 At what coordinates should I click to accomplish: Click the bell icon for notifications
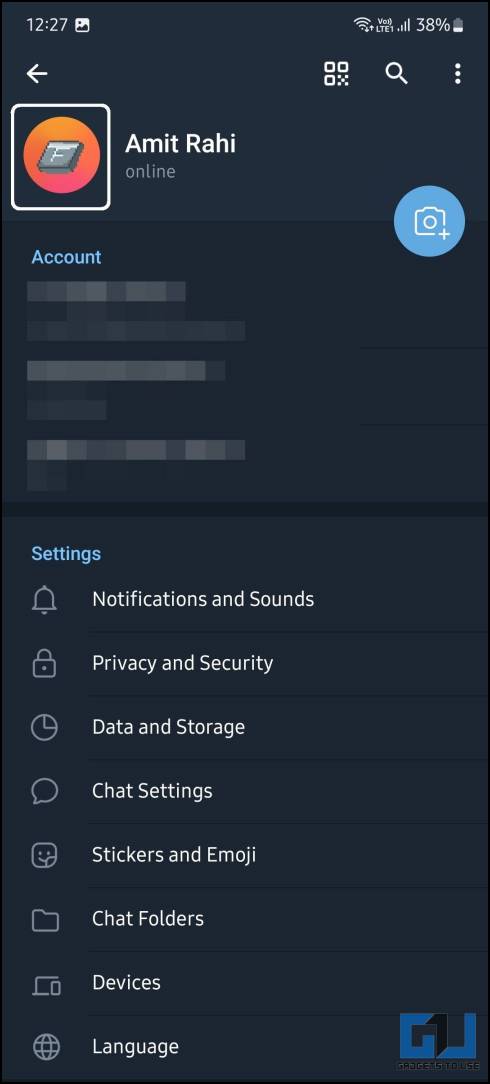(x=45, y=599)
